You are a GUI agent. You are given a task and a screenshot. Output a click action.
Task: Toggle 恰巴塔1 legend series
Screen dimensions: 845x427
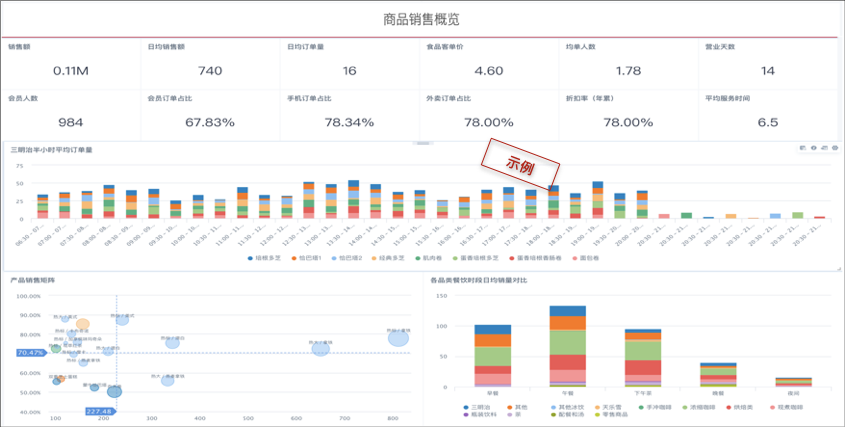309,258
